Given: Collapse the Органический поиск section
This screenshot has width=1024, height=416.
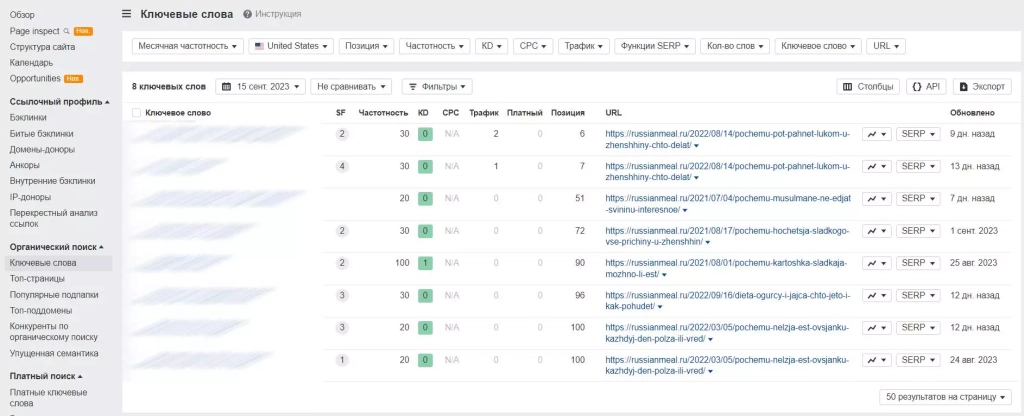Looking at the screenshot, I should click(57, 247).
